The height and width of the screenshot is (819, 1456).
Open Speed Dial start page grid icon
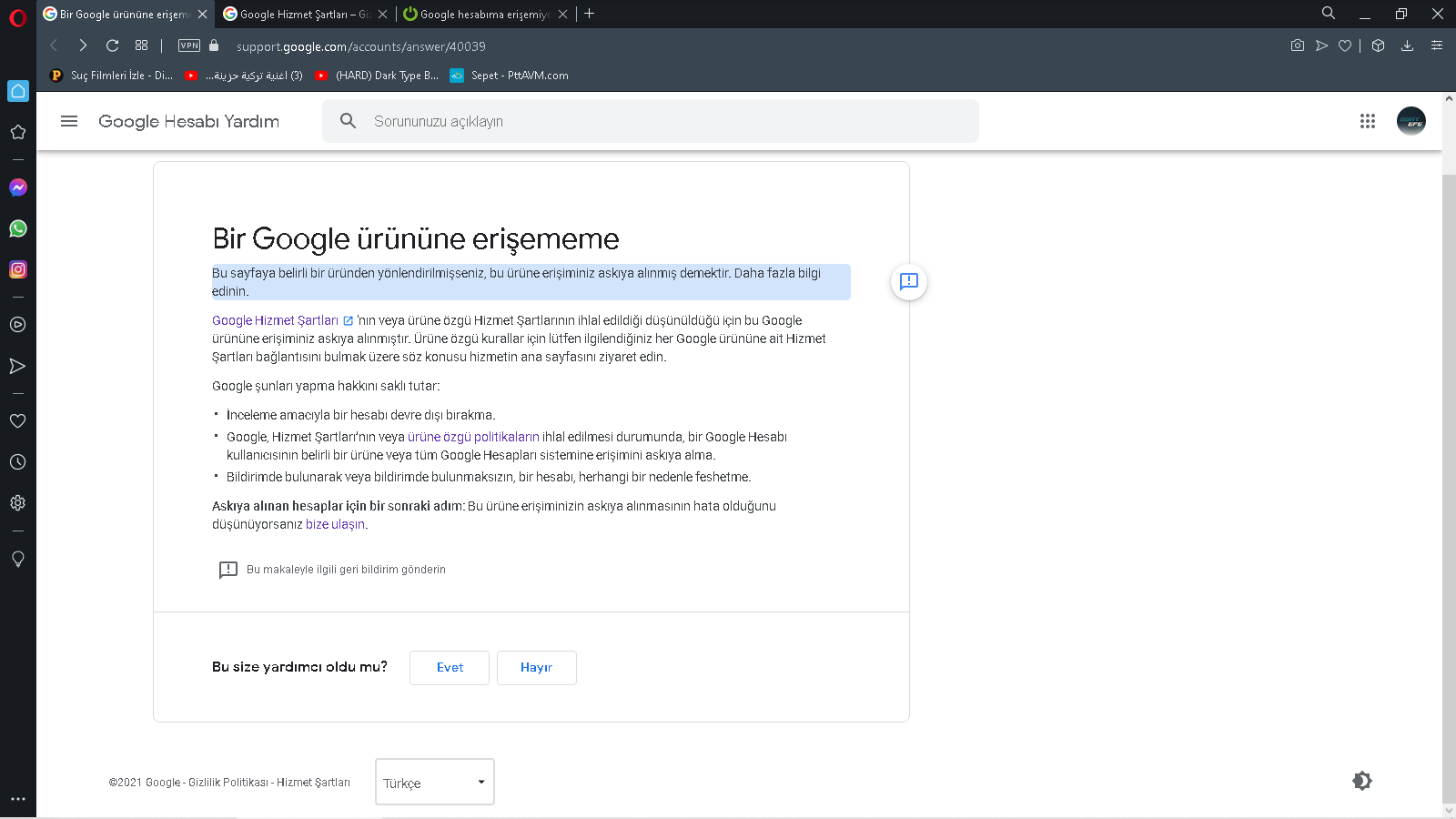pos(141,45)
